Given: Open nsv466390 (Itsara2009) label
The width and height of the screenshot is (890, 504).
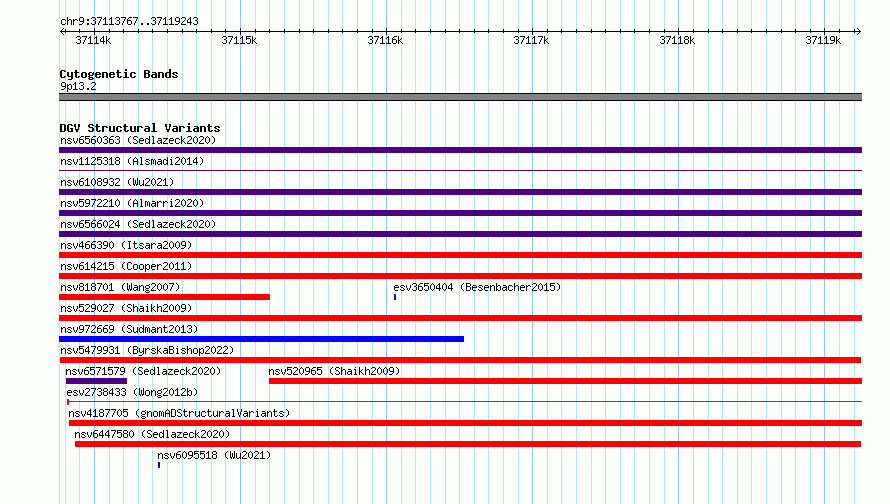Looking at the screenshot, I should [x=126, y=245].
